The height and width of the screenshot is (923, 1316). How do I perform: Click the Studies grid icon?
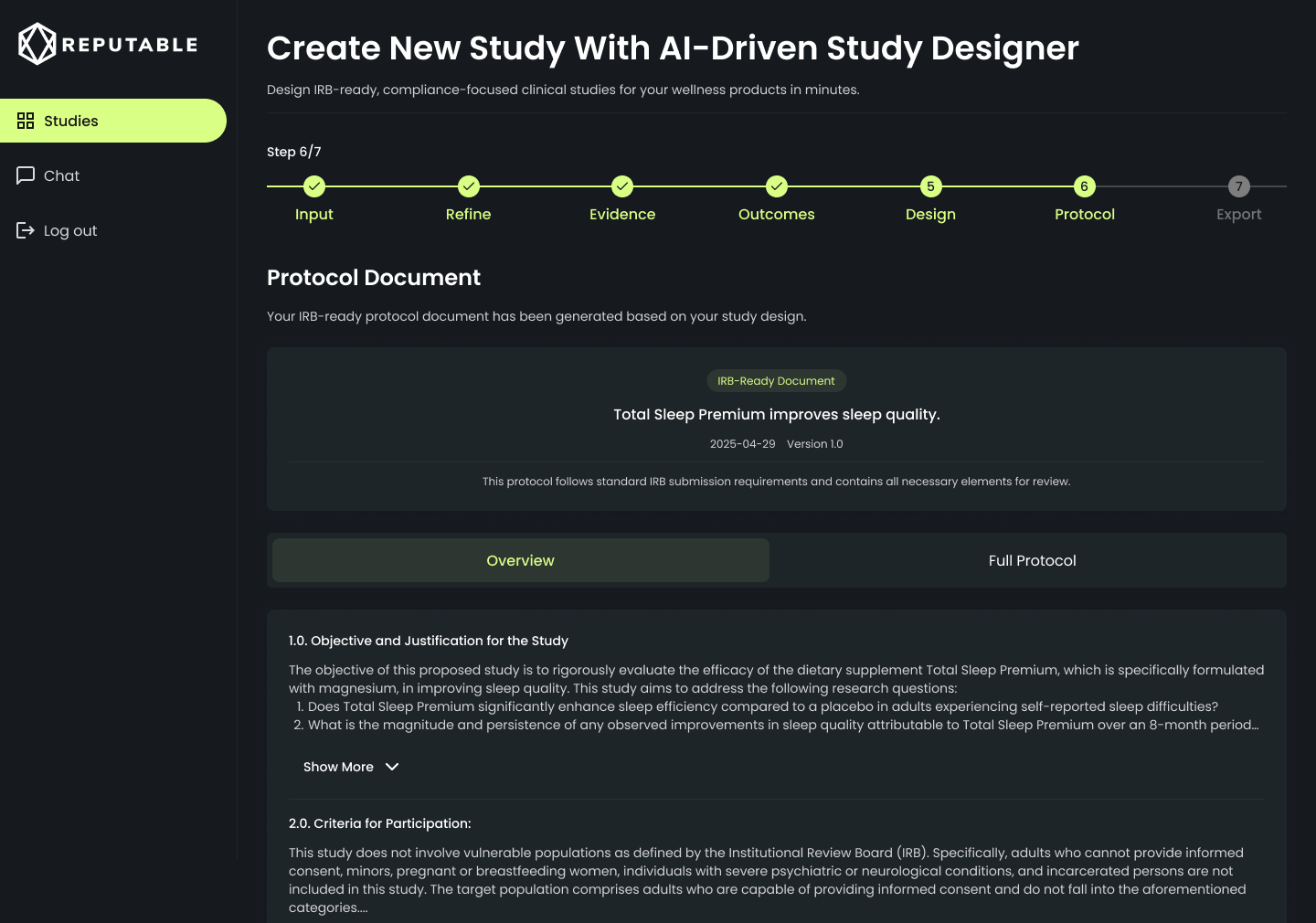click(x=26, y=121)
